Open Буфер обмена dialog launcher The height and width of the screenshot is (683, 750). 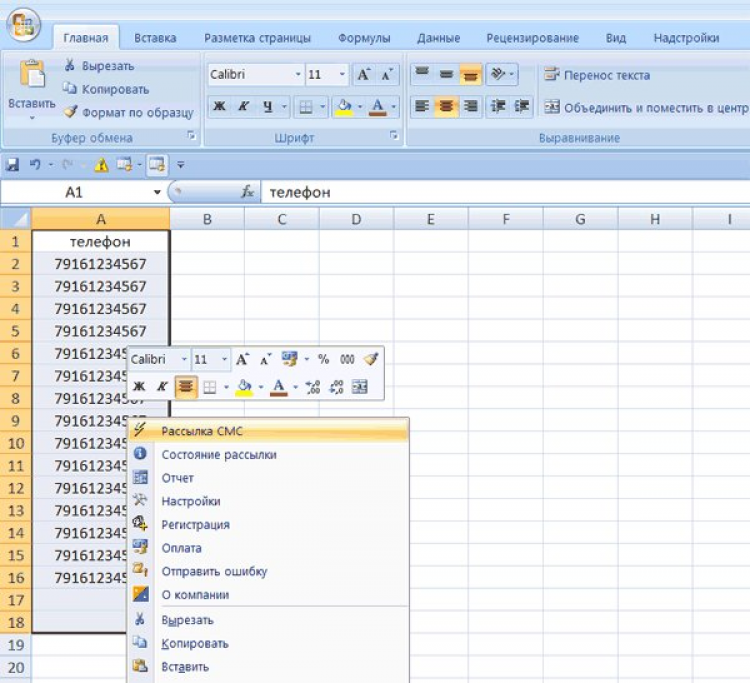(191, 136)
